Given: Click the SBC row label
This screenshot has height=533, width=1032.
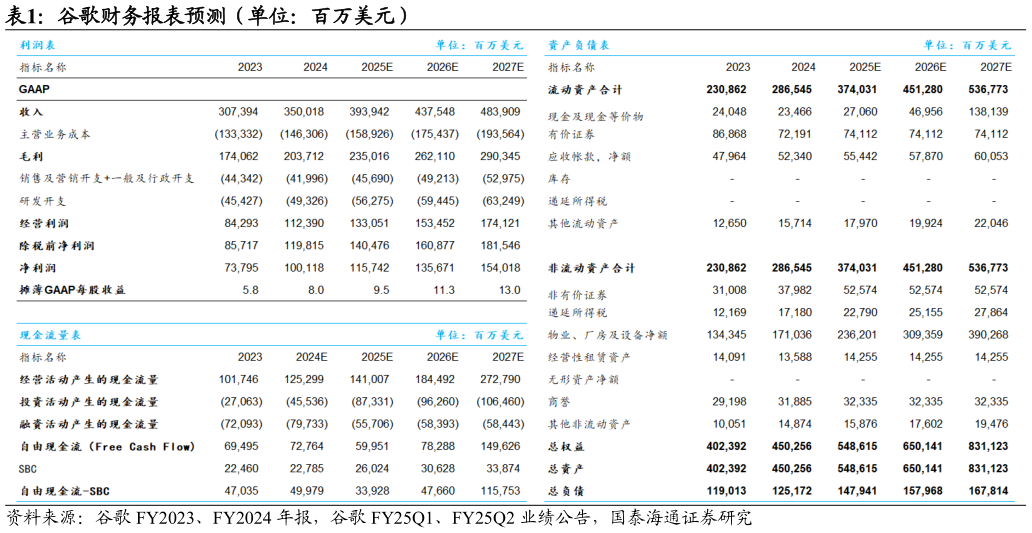Looking at the screenshot, I should (28, 469).
